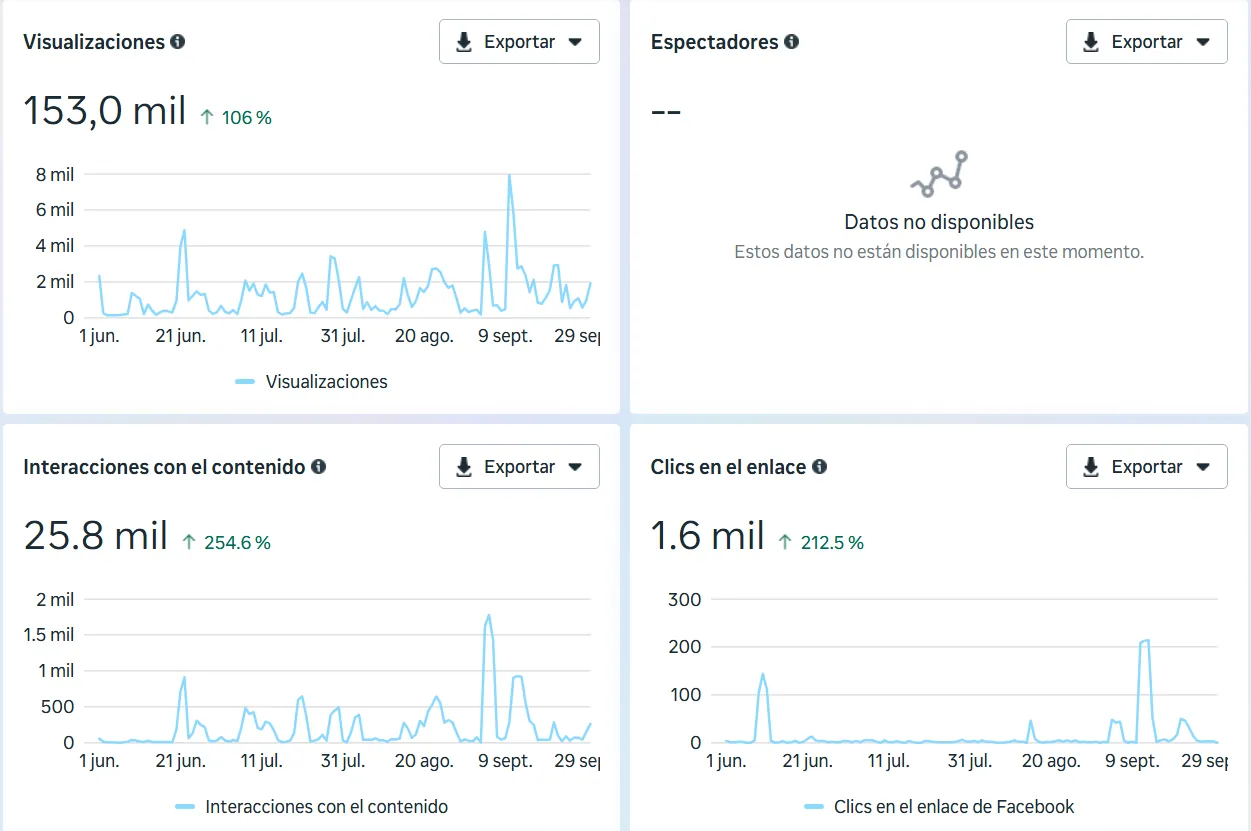1251x831 pixels.
Task: Click Visualizaciones legend label under the chart
Action: (x=326, y=382)
